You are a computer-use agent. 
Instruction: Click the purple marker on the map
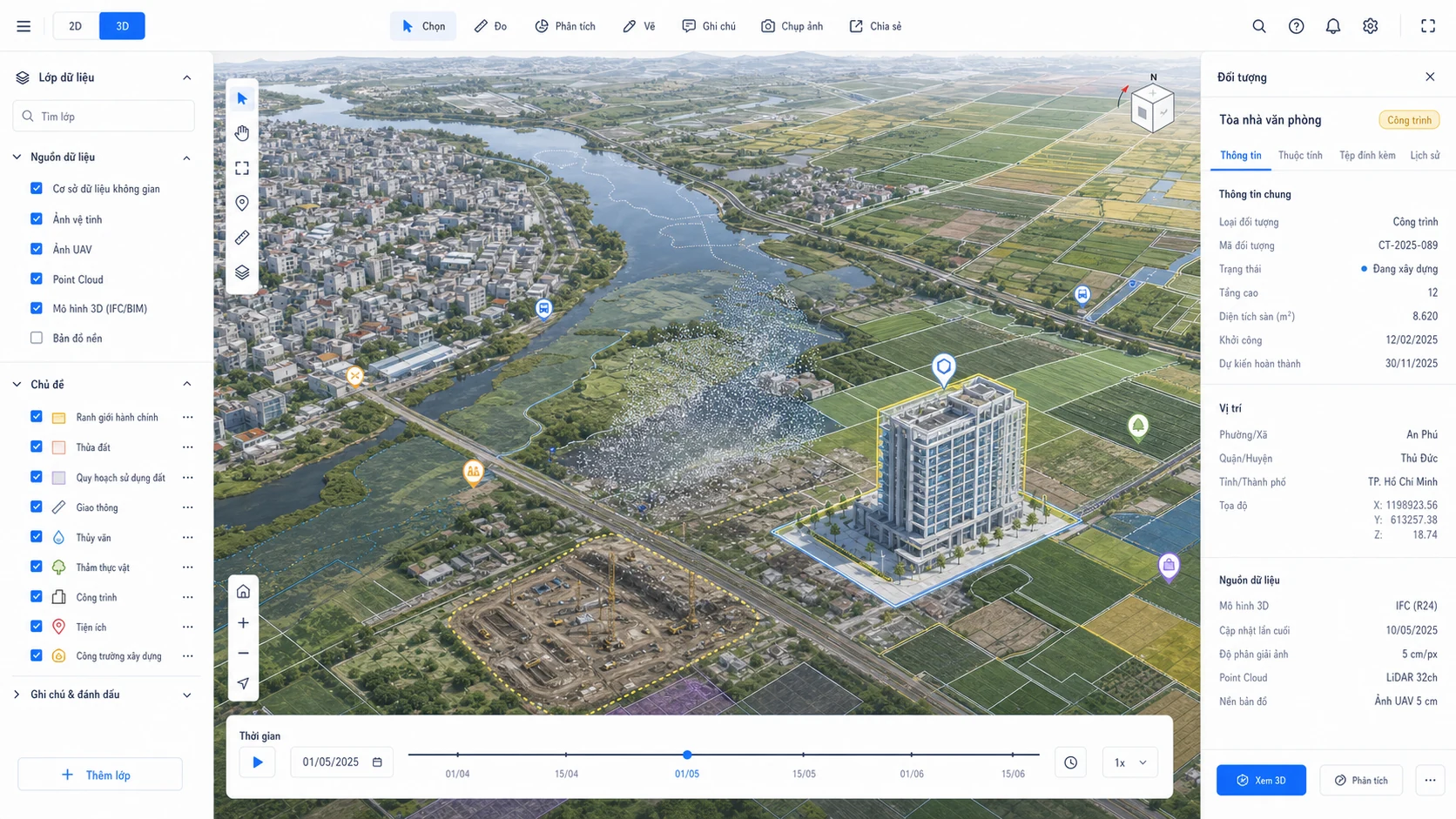[1169, 567]
